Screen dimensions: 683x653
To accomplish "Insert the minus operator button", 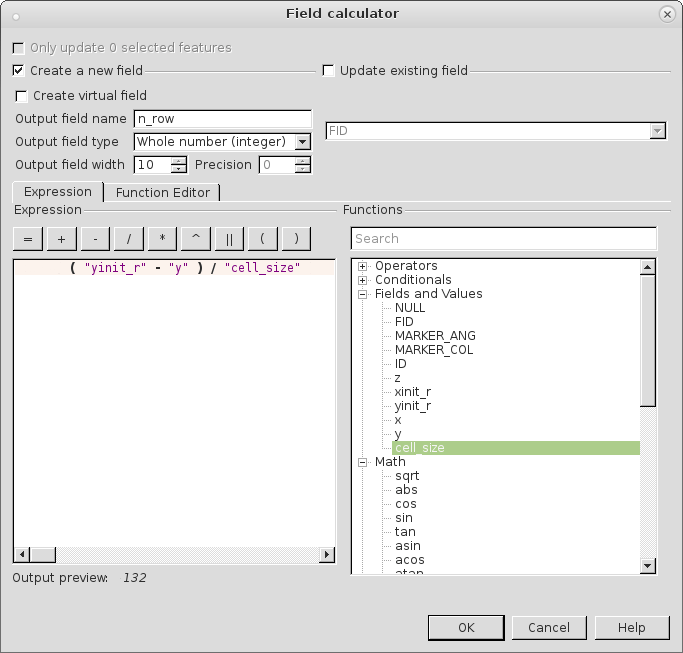I will click(x=95, y=239).
